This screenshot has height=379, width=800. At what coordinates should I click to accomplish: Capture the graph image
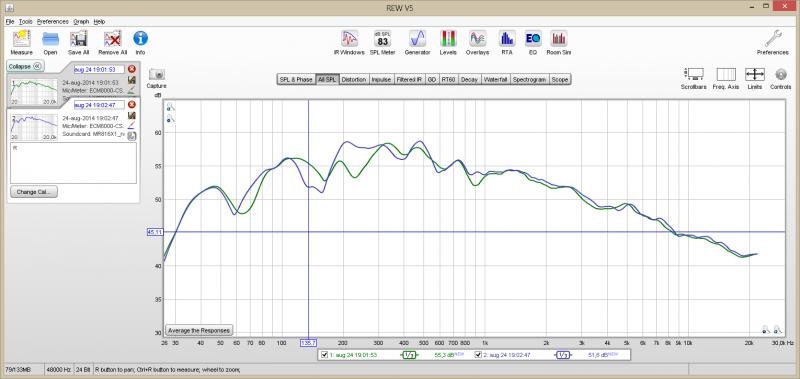[156, 74]
